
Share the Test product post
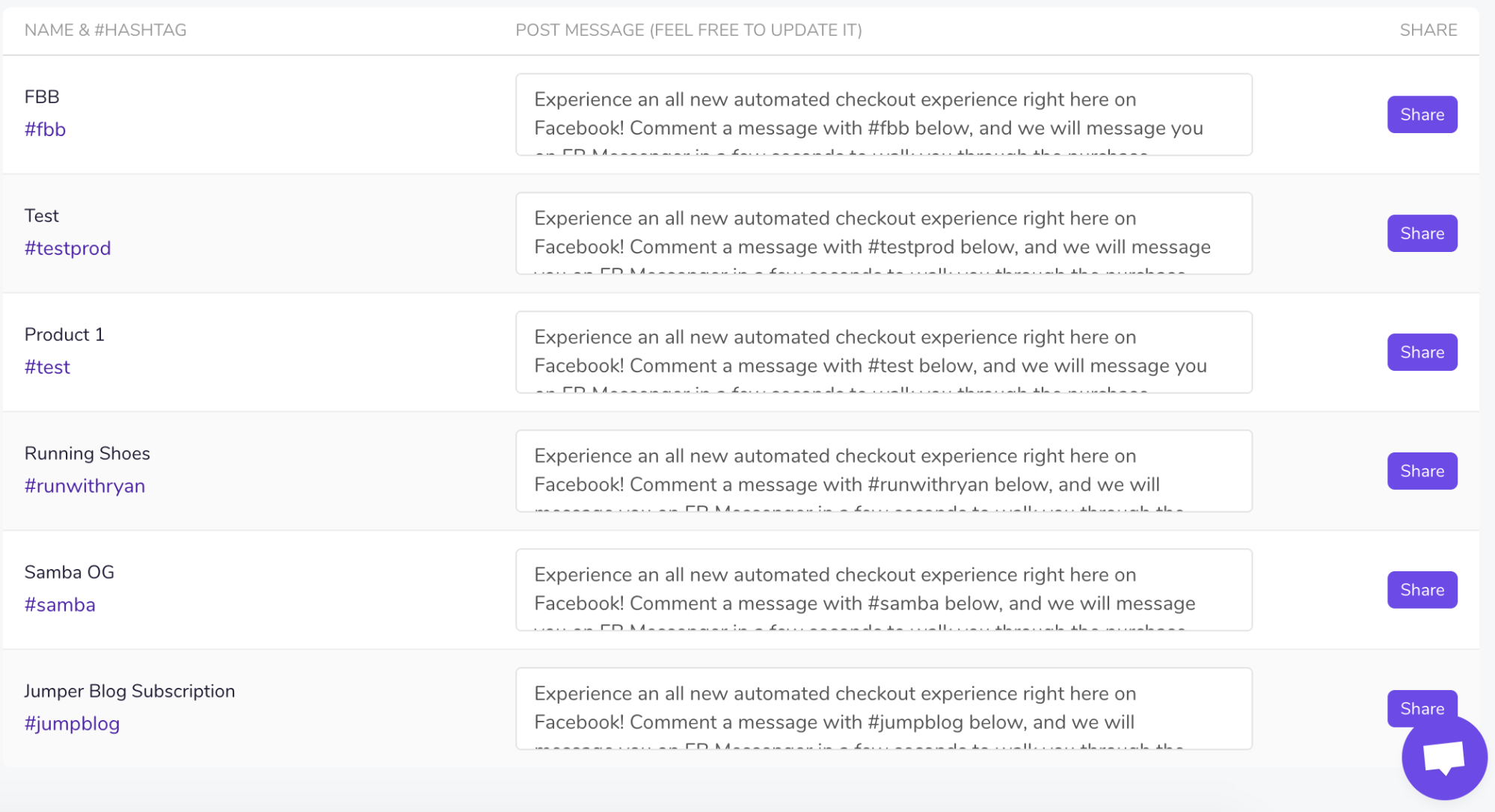click(1422, 233)
